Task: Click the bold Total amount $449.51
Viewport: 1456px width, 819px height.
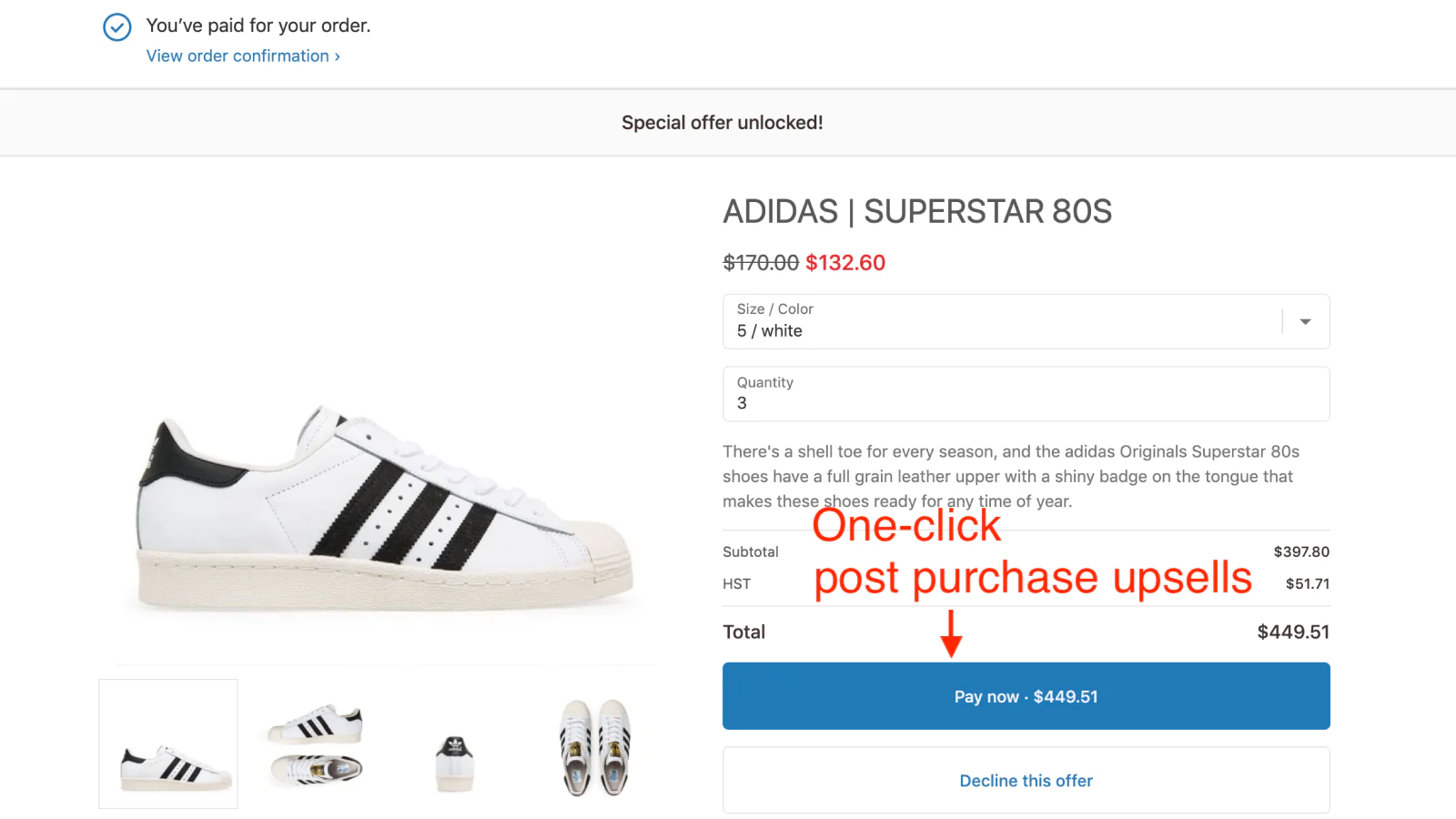Action: [x=1293, y=632]
